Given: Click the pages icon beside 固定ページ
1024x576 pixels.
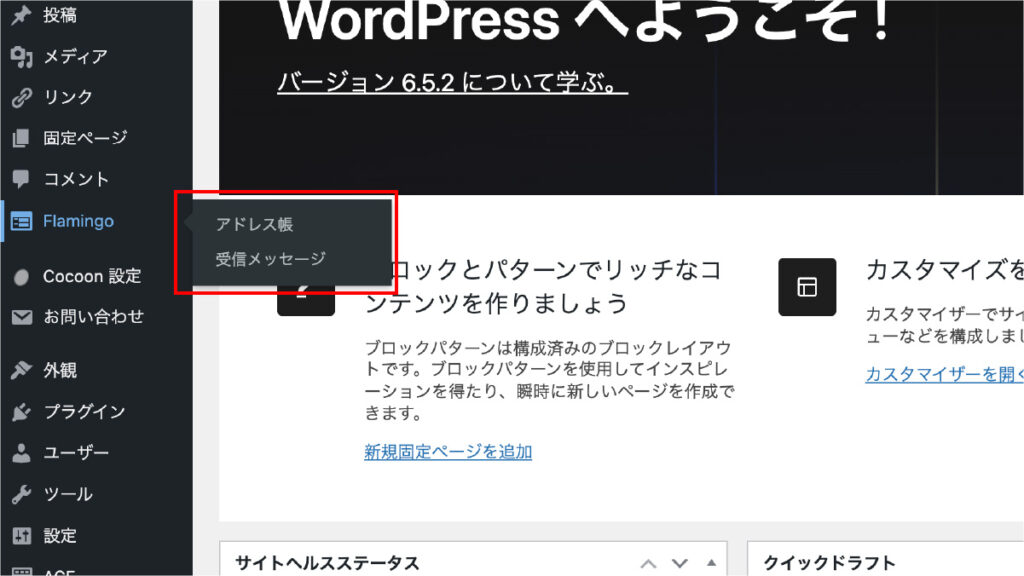Looking at the screenshot, I should point(21,139).
